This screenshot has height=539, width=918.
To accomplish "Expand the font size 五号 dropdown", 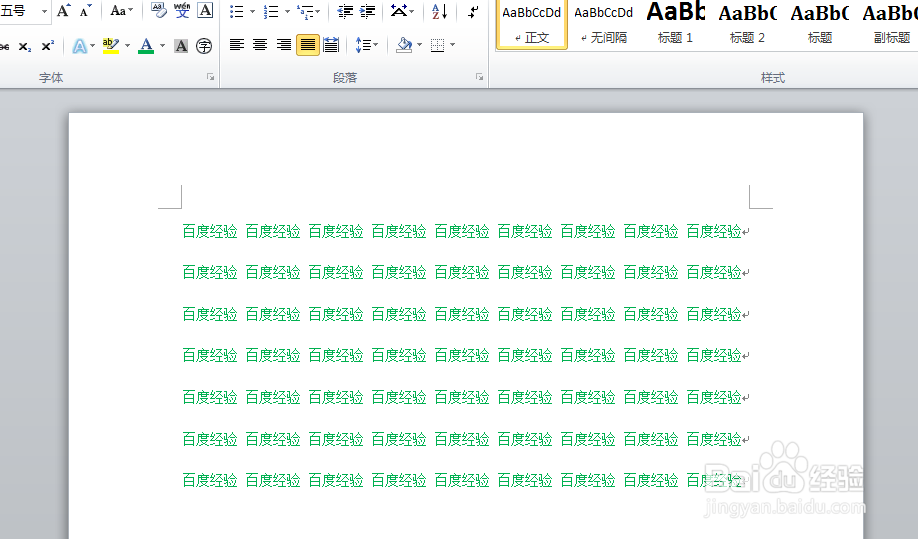I will click(x=44, y=11).
